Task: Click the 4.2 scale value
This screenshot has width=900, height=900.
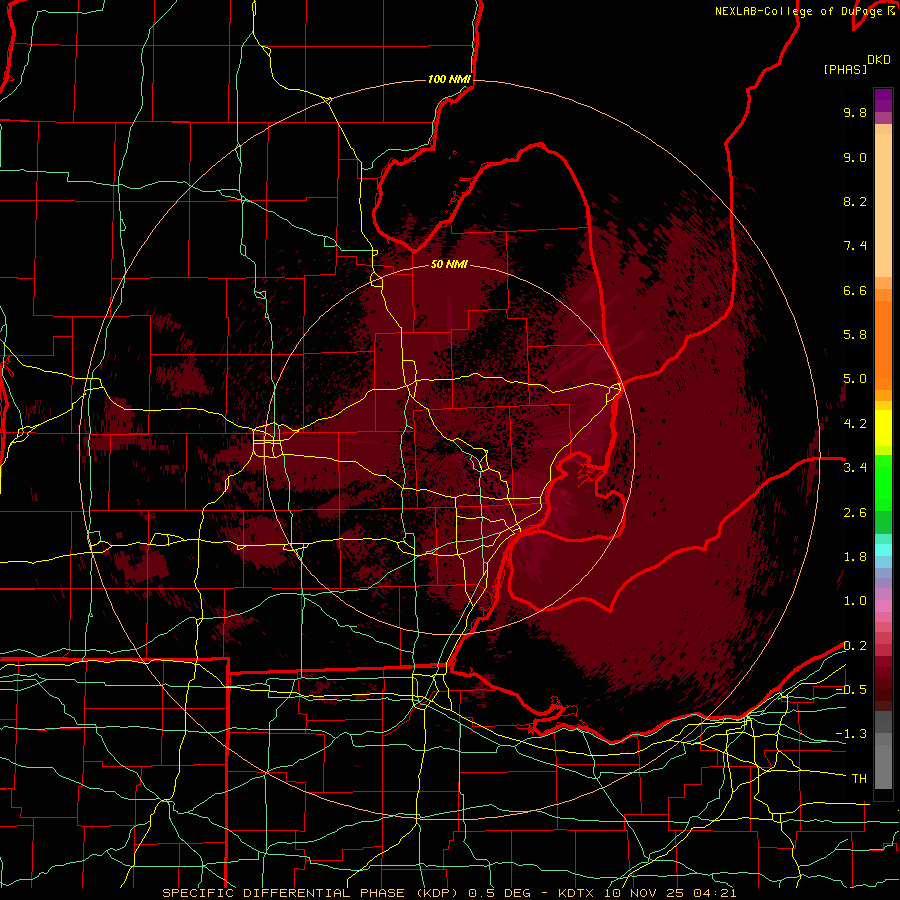Action: 855,424
